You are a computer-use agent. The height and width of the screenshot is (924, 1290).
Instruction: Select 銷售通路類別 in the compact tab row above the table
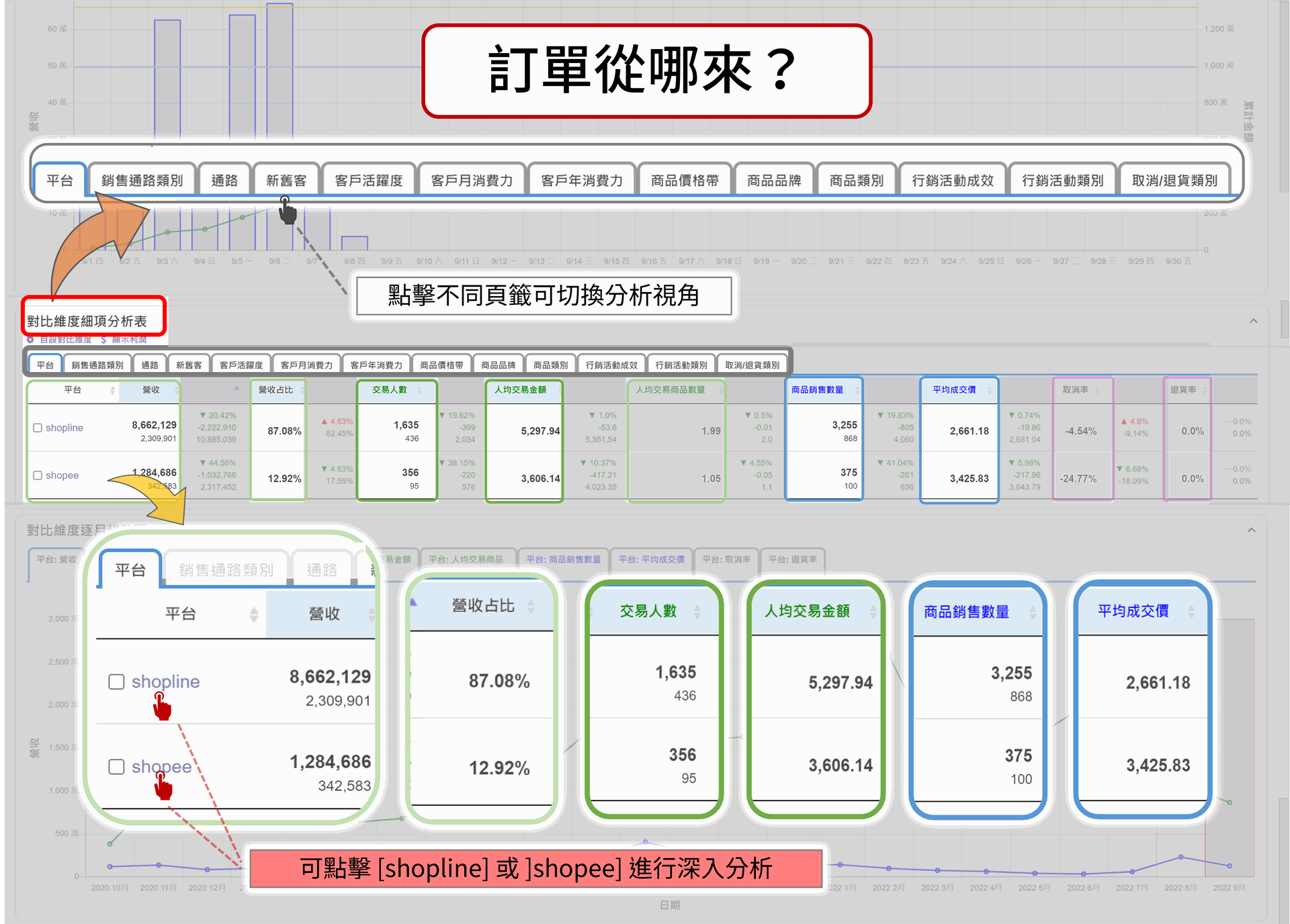(x=97, y=365)
